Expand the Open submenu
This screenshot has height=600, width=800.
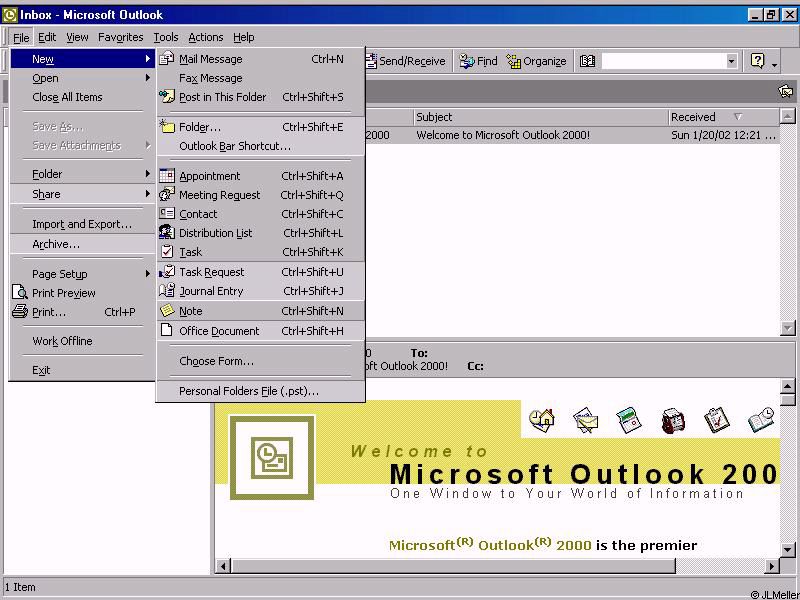tap(83, 78)
